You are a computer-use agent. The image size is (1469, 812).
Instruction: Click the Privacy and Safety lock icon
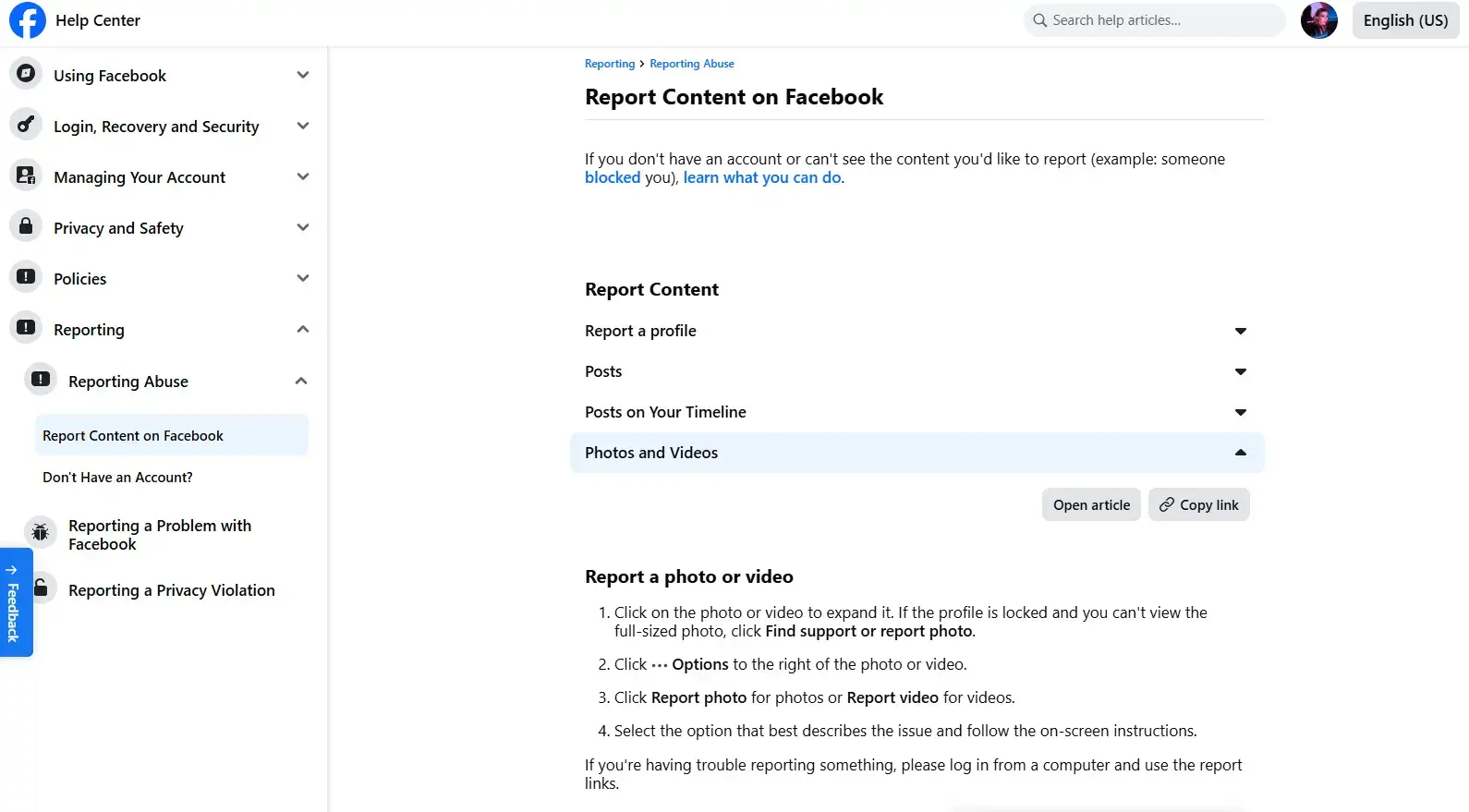[26, 225]
